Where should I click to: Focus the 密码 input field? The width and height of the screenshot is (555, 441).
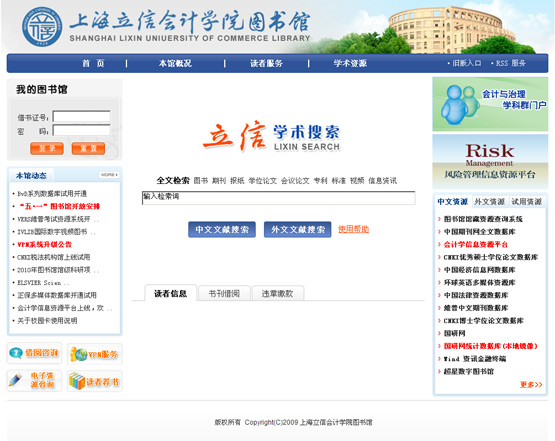point(81,130)
